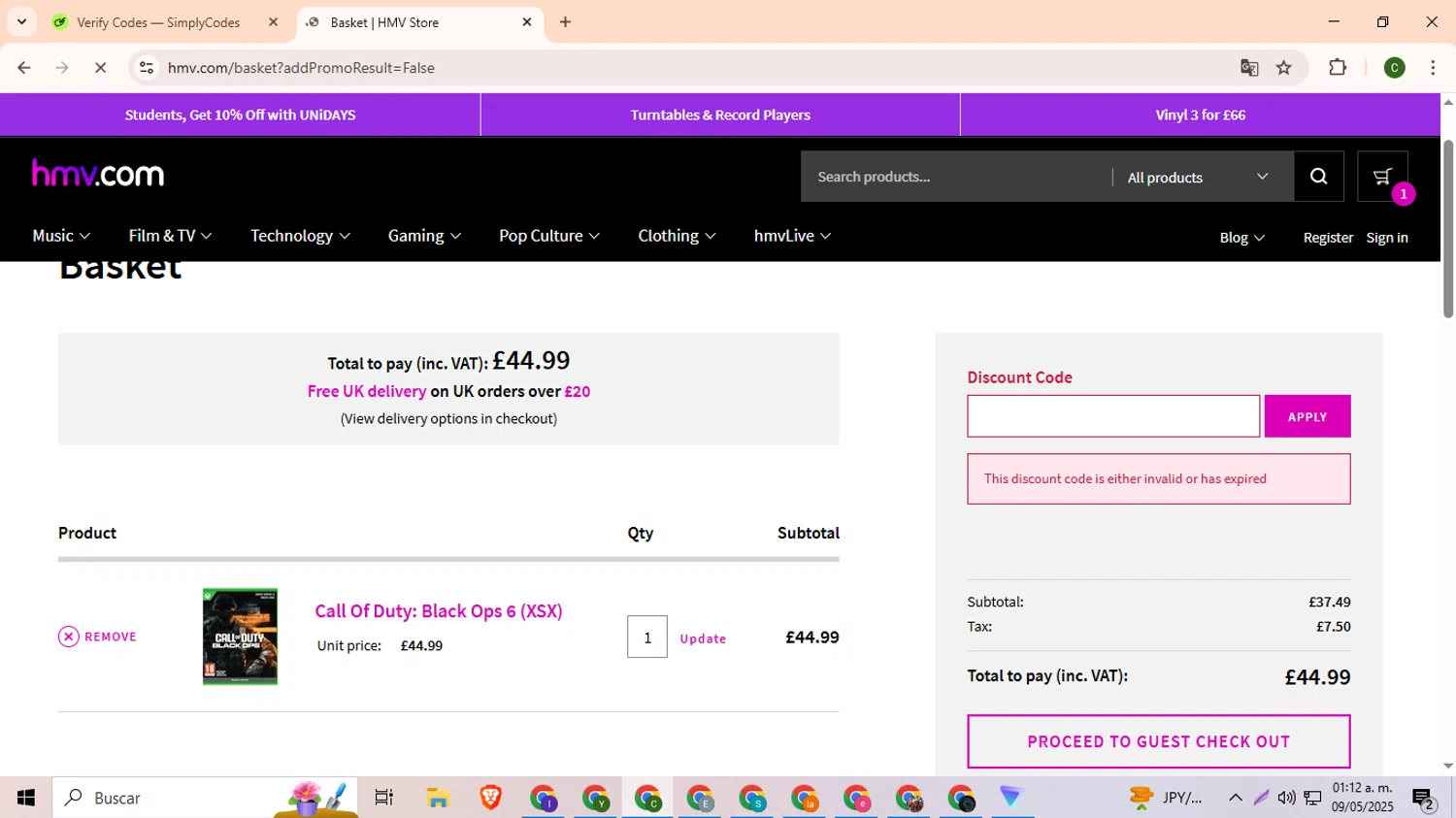Click the page vertical scrollbar thumb
1456x818 pixels.
coord(1448,229)
